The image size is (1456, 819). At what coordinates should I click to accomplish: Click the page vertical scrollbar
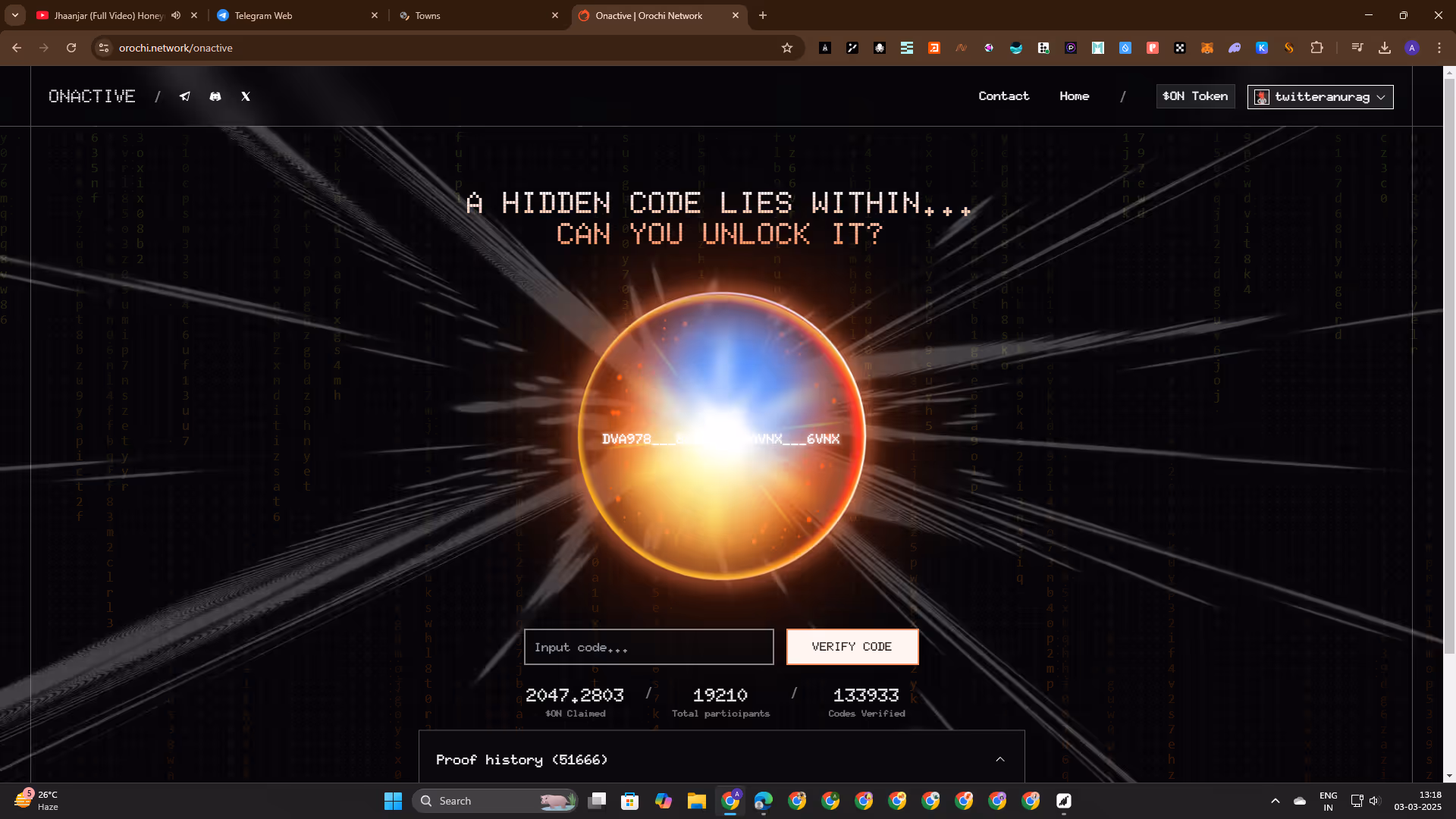click(x=1449, y=364)
